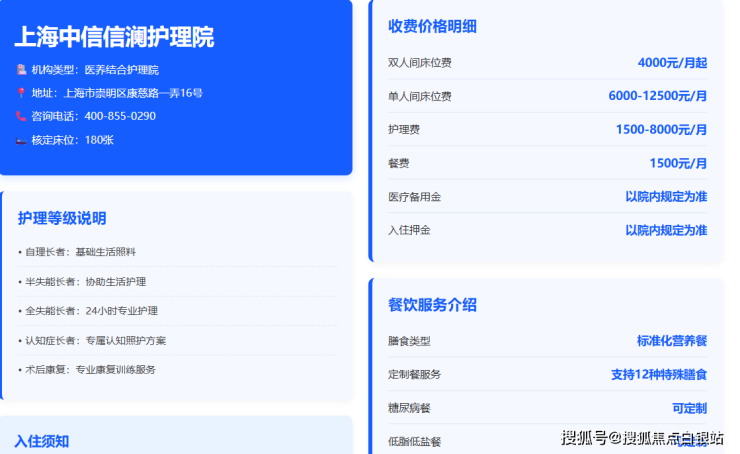Click the row 半失能长者：协助生活护理
This screenshot has height=454, width=740.
pyautogui.click(x=177, y=282)
